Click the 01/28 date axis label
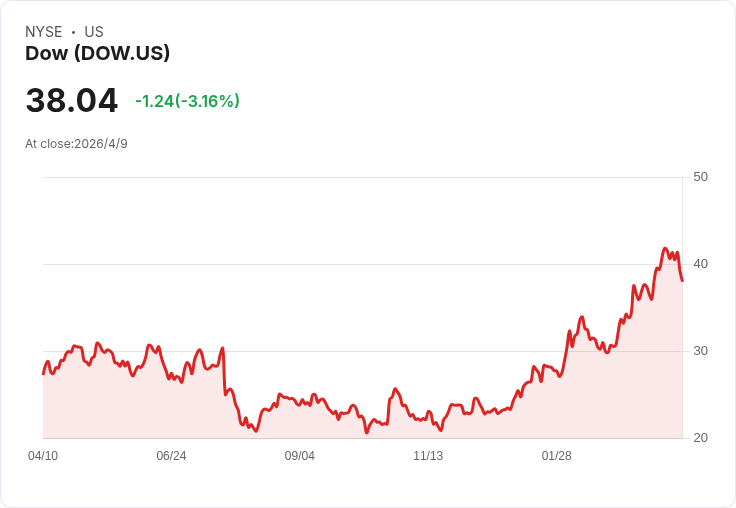The width and height of the screenshot is (736, 508). [x=556, y=456]
